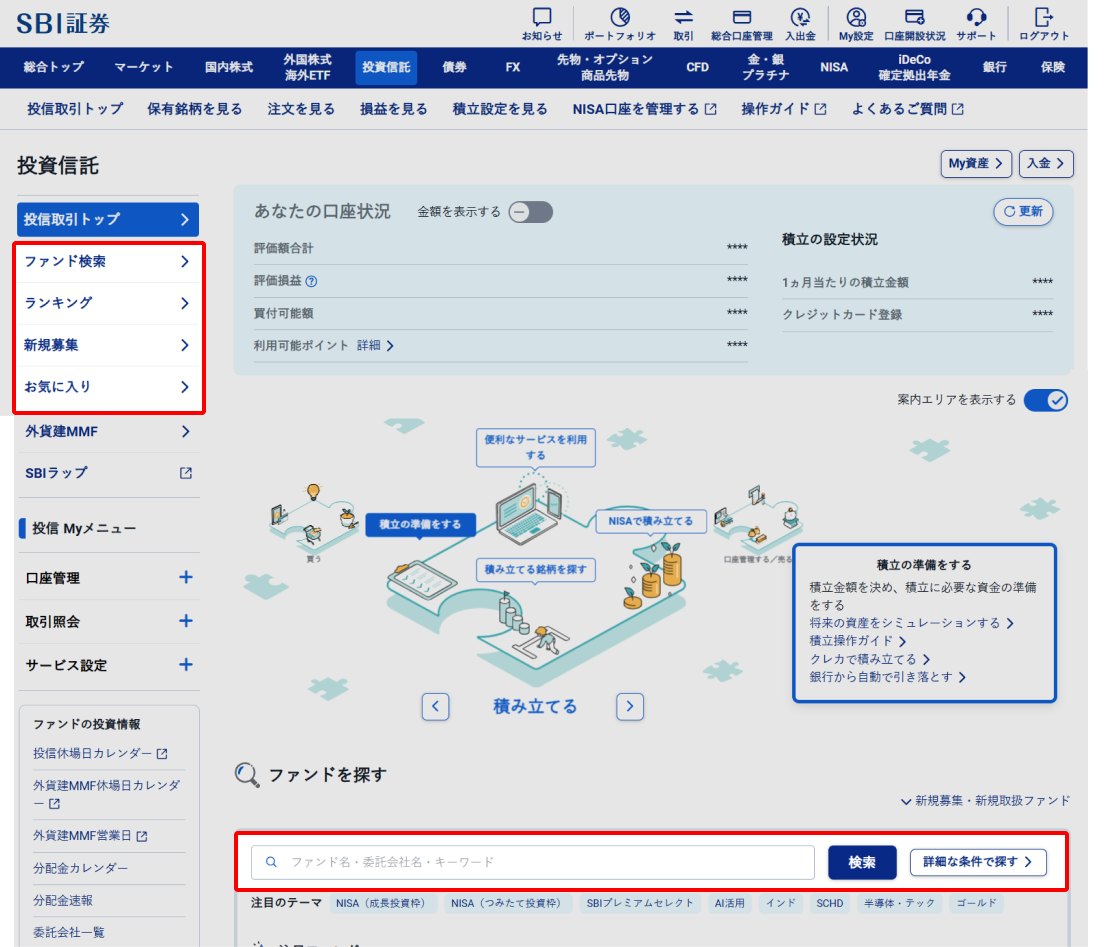Click the help icon beside 評価損益
Viewport: 1120px width, 947px height.
[311, 281]
